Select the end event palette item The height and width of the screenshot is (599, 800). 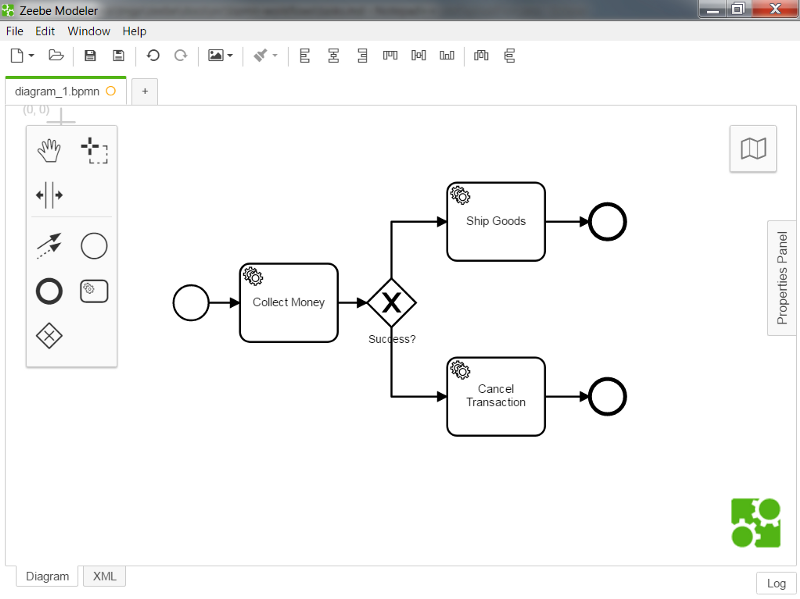click(x=49, y=291)
